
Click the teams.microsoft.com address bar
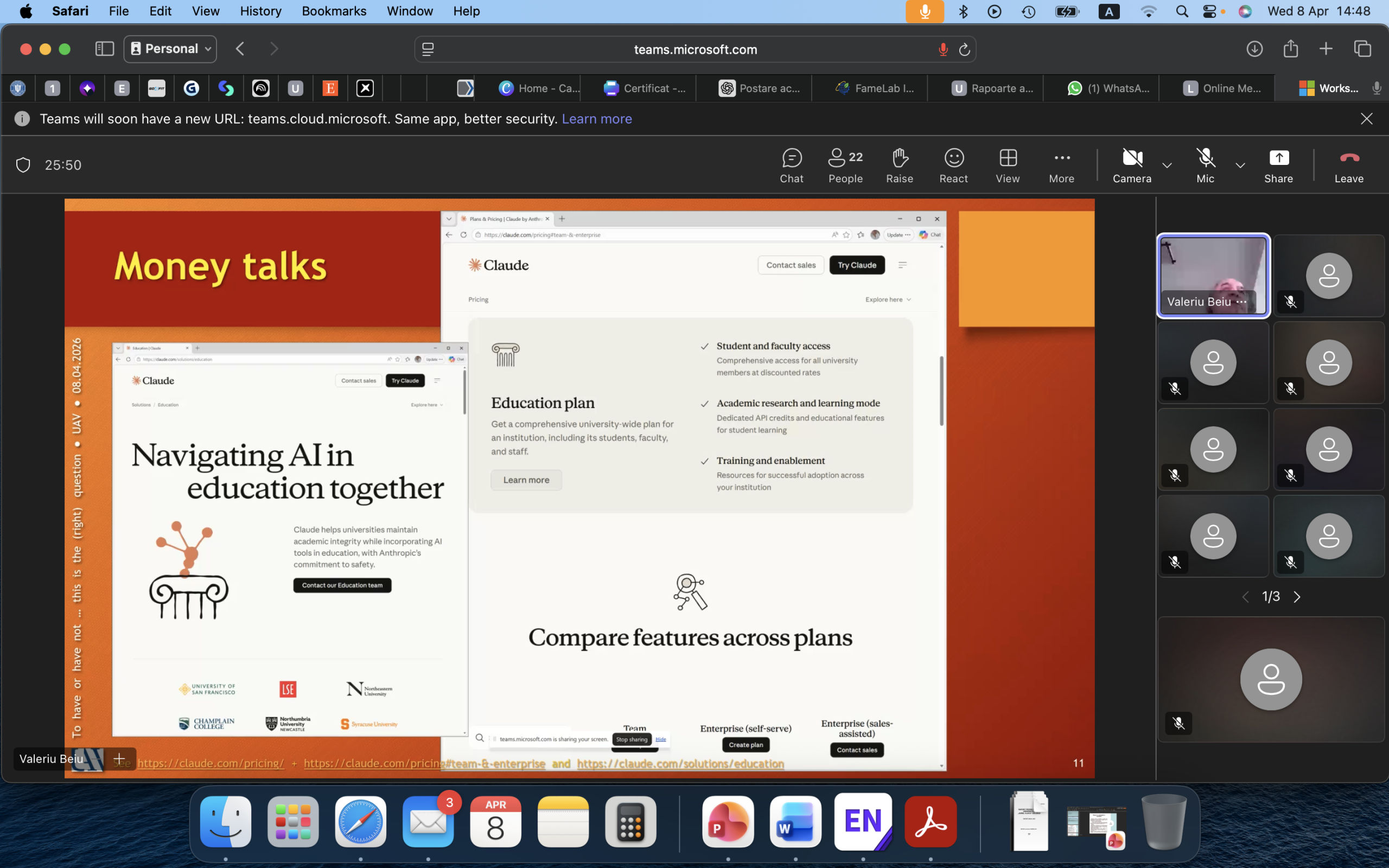[x=695, y=49]
